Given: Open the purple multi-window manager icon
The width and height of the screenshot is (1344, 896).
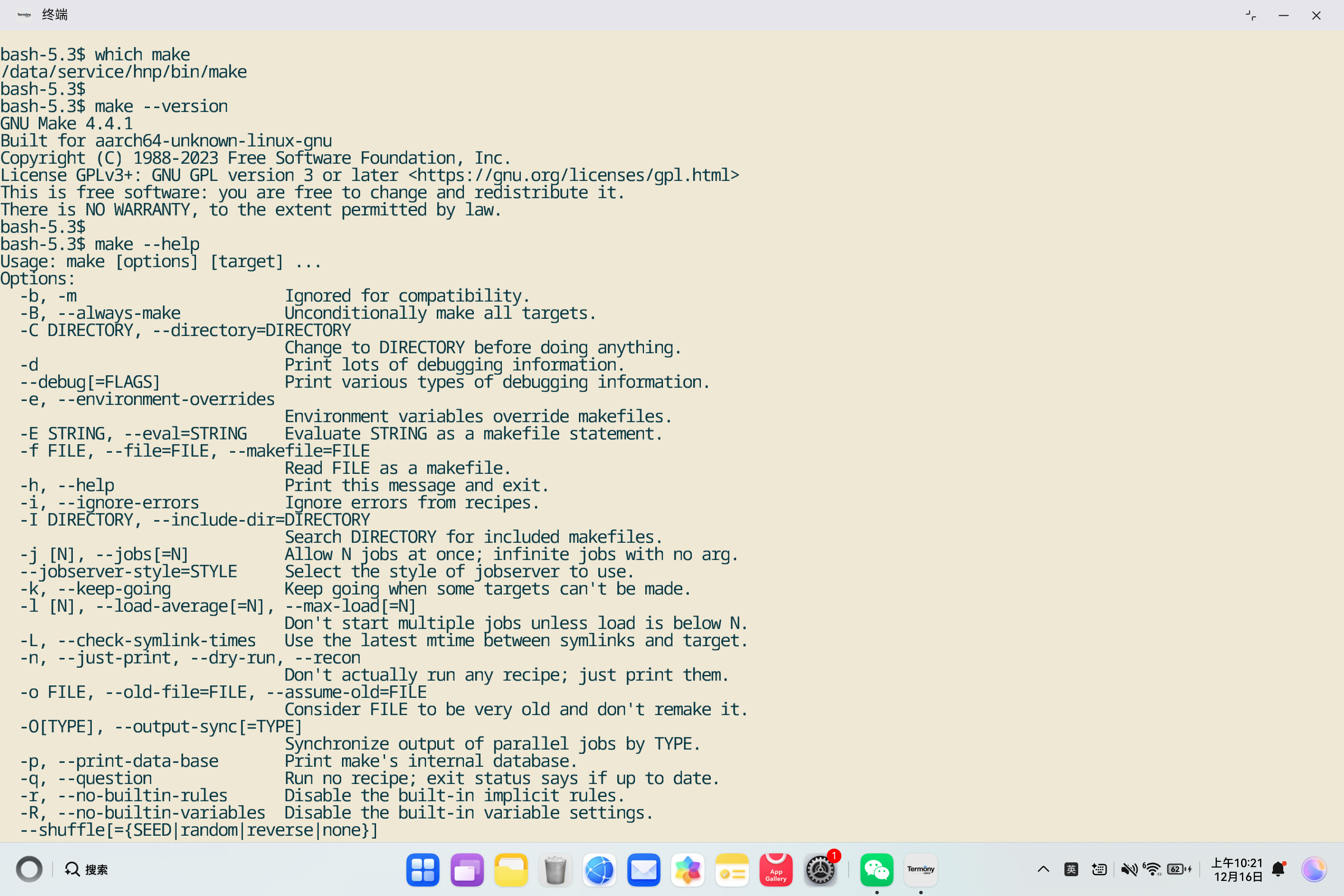Looking at the screenshot, I should pos(466,870).
